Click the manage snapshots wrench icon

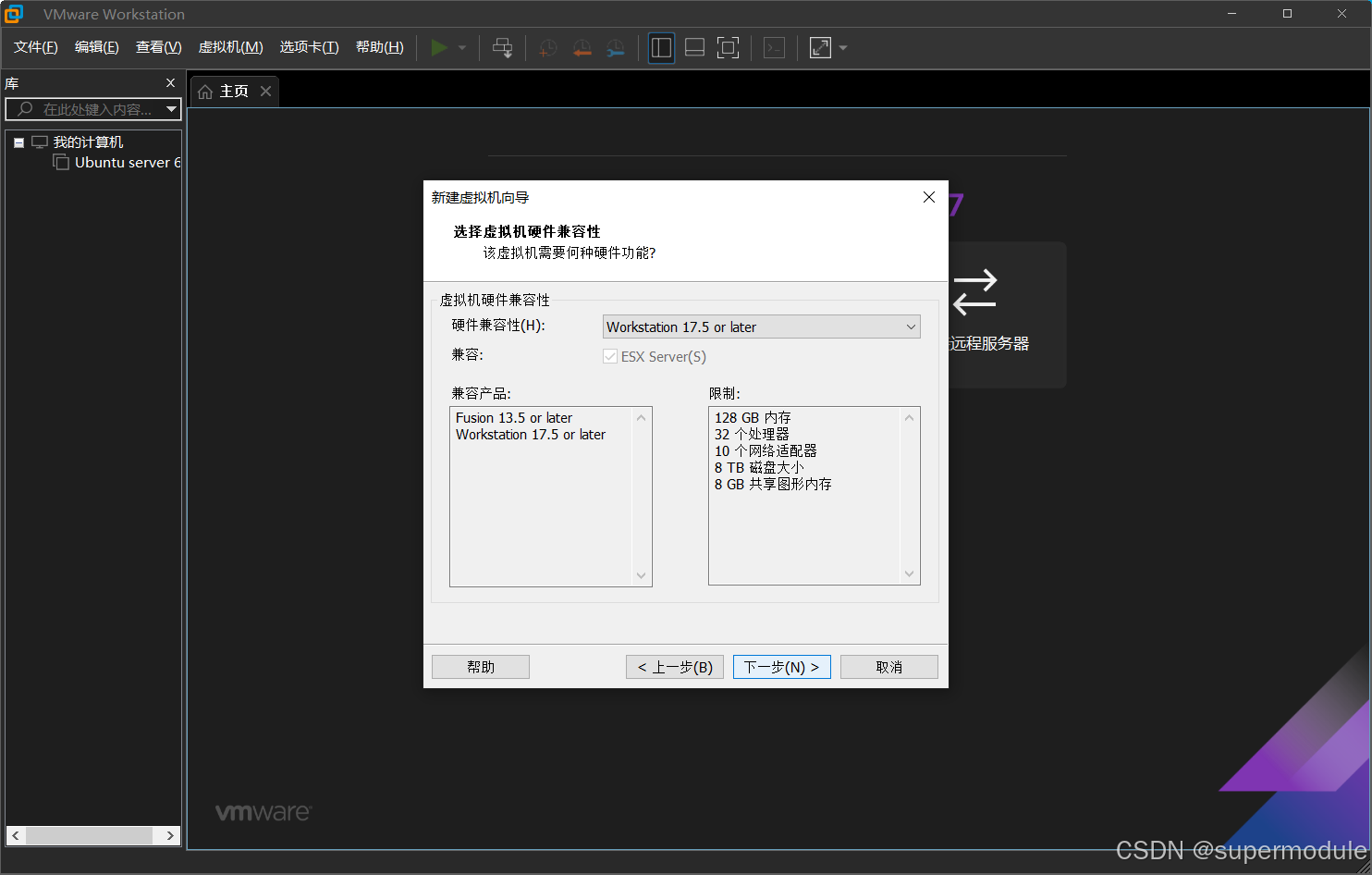(x=616, y=48)
